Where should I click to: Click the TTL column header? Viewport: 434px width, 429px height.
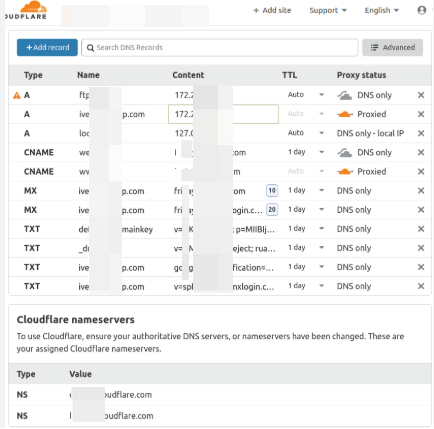289,75
